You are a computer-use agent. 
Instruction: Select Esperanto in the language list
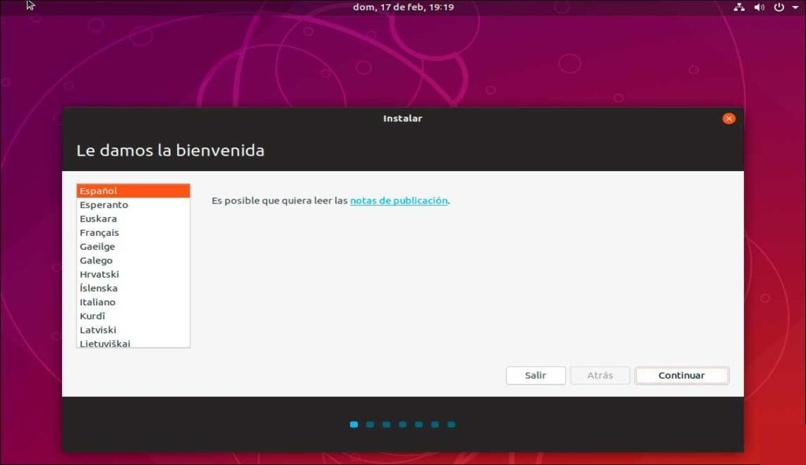point(133,204)
